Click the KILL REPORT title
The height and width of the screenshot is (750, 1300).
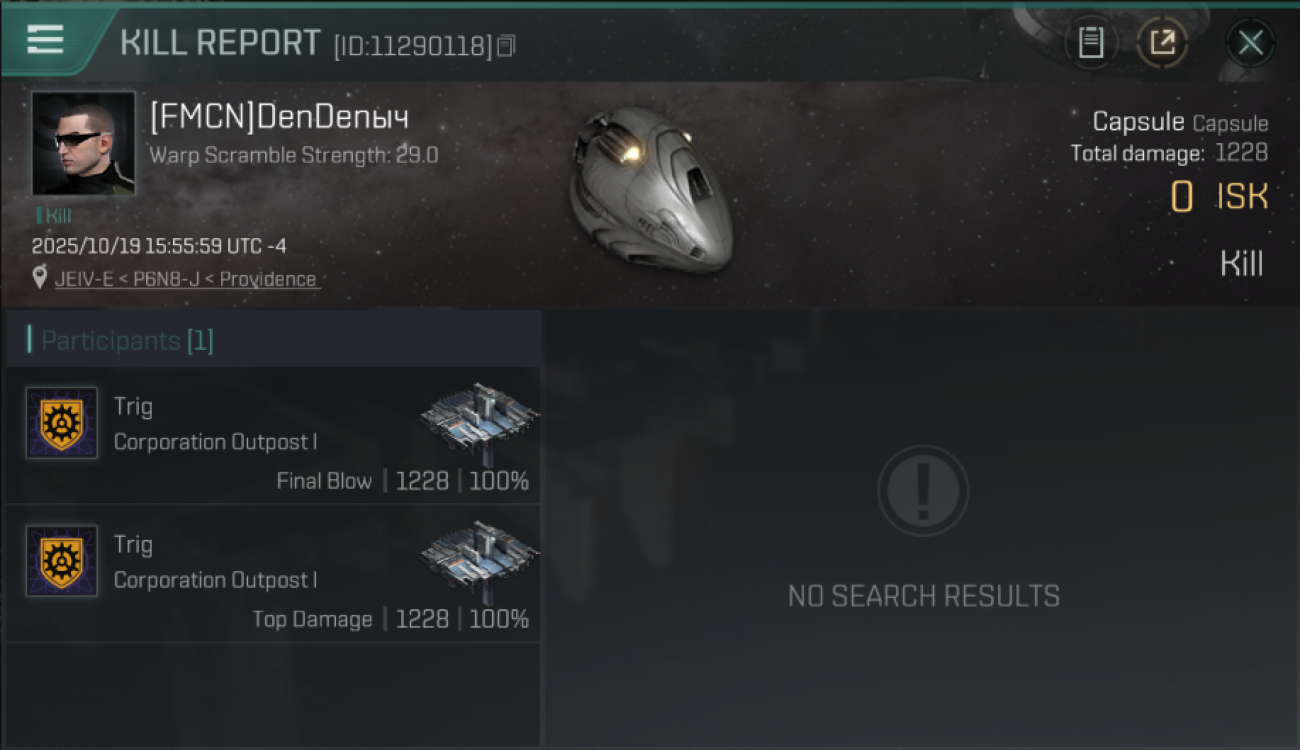coord(220,43)
